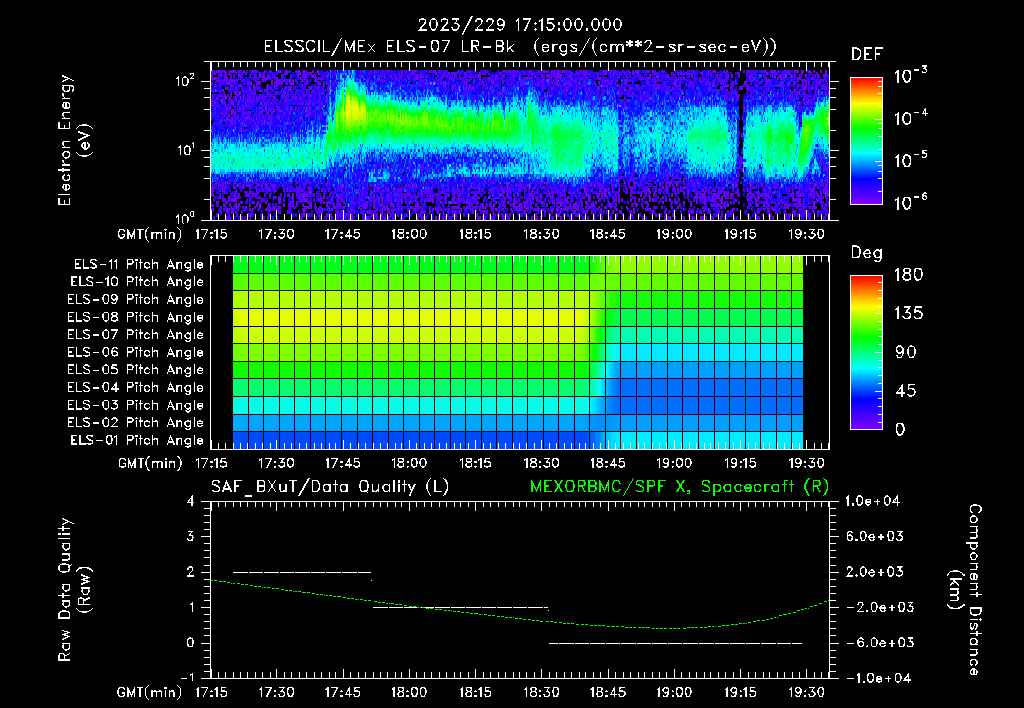Click 19:30 tick label under the data quality panel

[807, 692]
